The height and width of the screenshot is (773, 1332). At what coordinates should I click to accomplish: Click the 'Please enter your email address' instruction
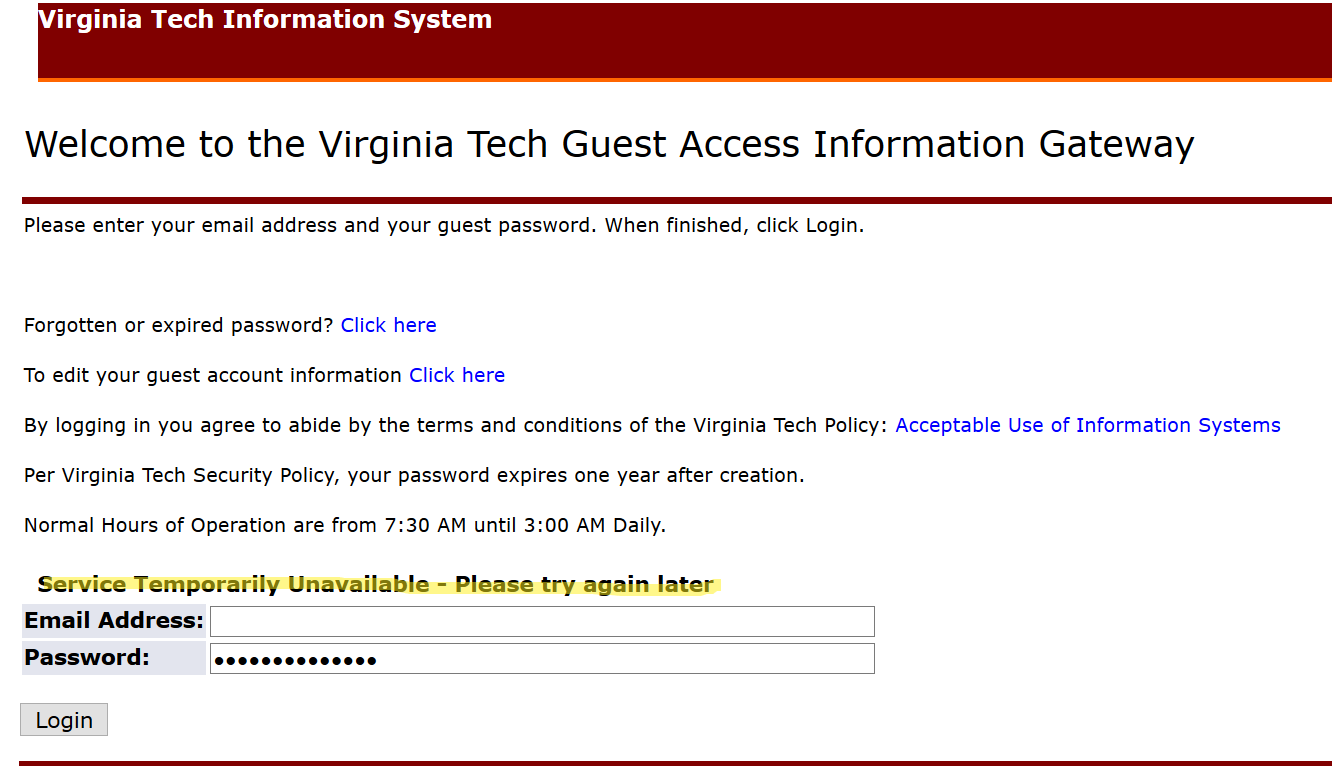(443, 225)
